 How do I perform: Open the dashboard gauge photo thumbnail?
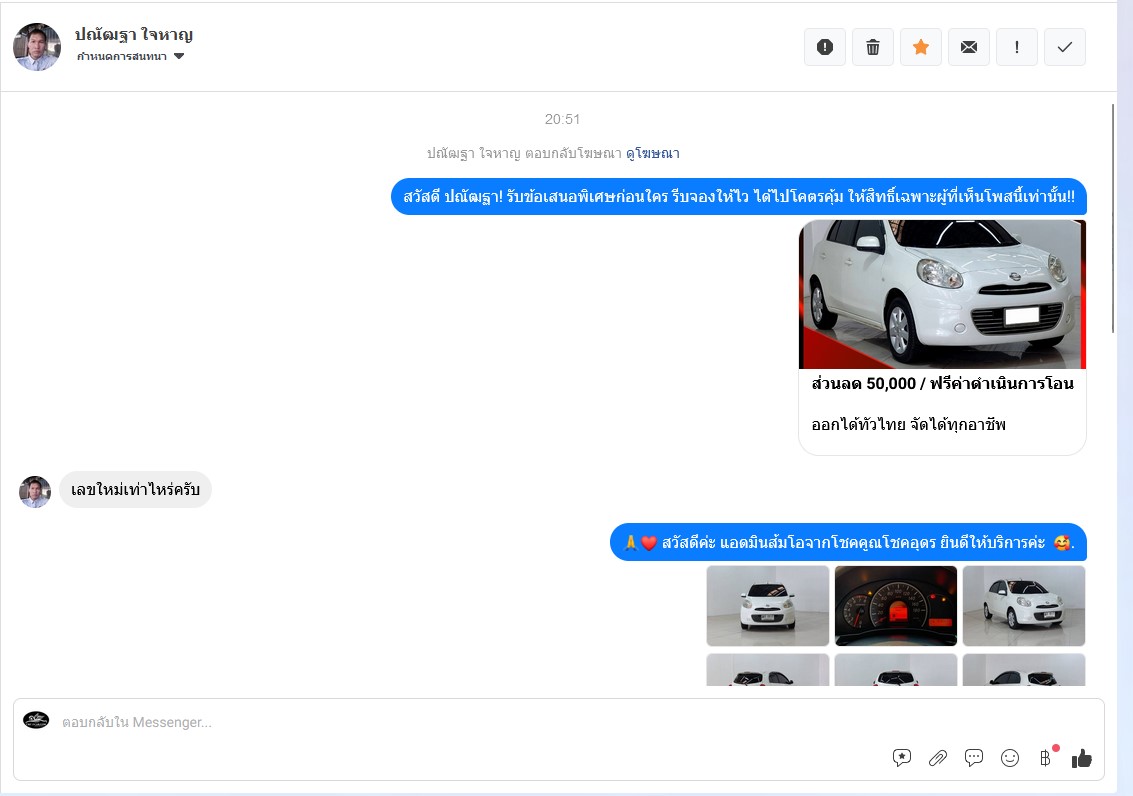coord(896,606)
